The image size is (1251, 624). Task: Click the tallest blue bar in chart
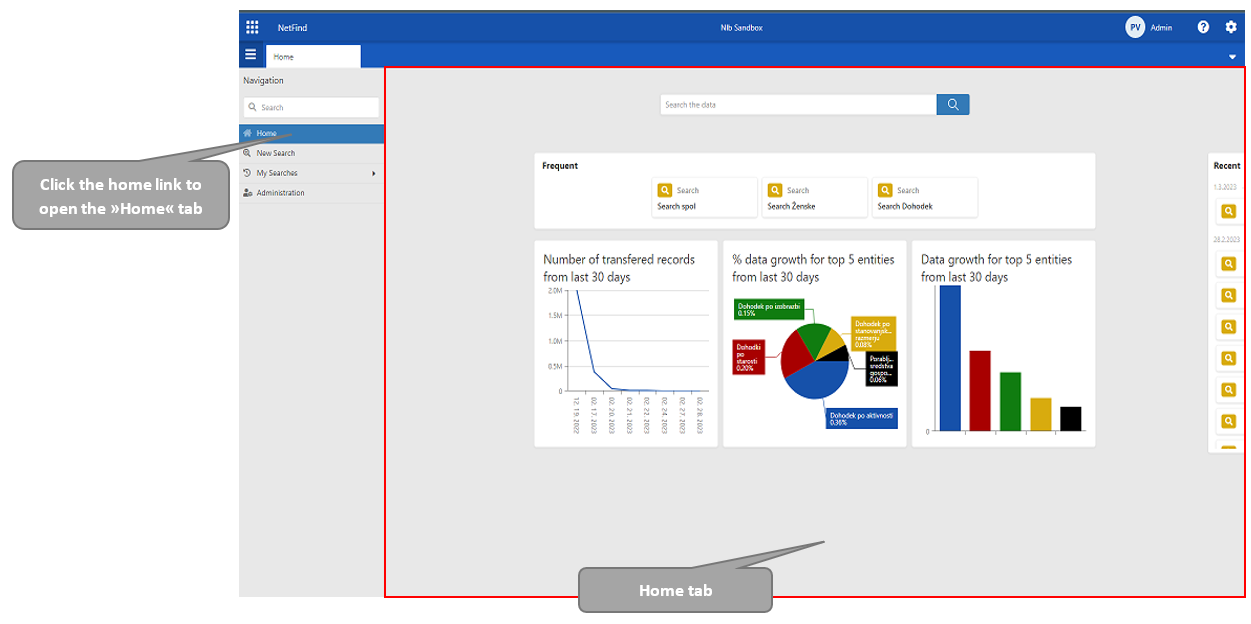pyautogui.click(x=949, y=358)
